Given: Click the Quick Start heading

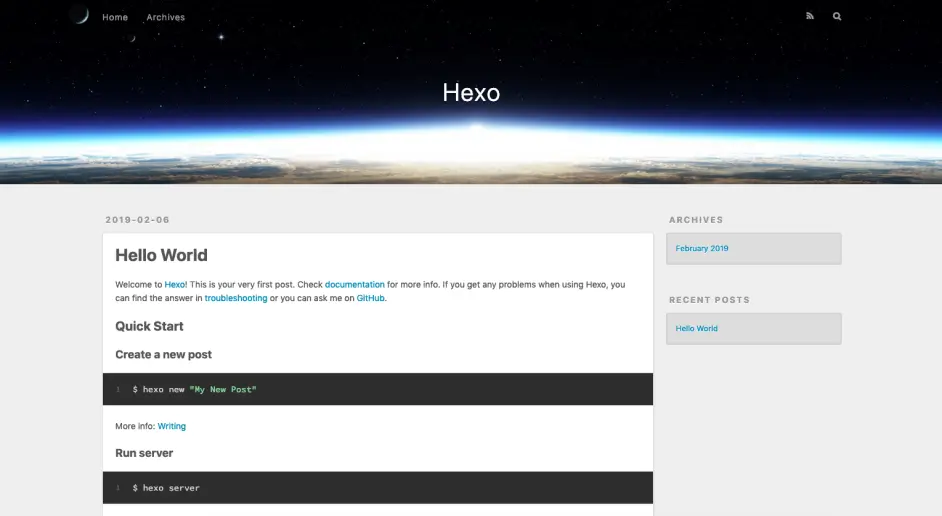Looking at the screenshot, I should coord(149,326).
